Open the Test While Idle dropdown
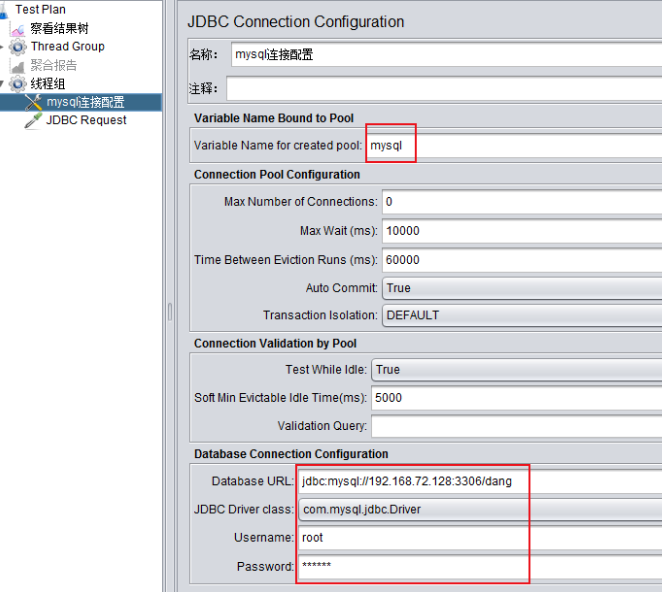This screenshot has height=592, width=662. (517, 370)
